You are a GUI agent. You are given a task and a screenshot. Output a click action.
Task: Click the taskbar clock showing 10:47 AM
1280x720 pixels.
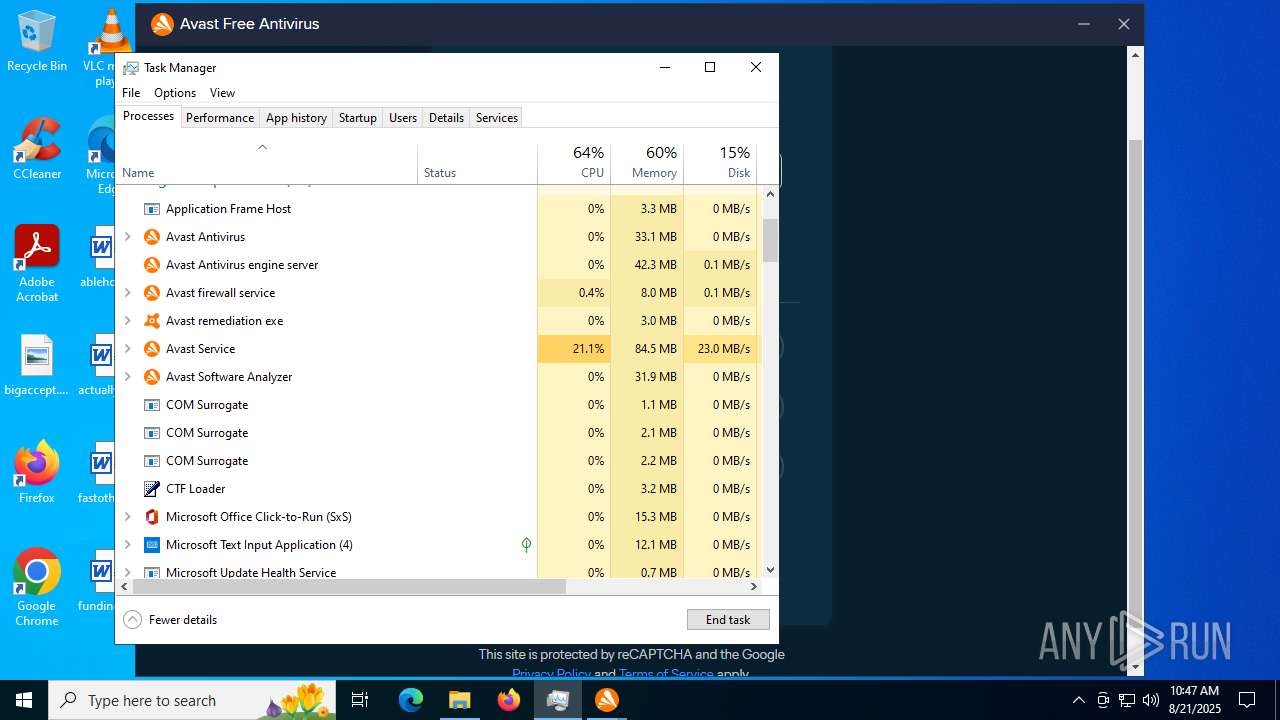tap(1195, 700)
